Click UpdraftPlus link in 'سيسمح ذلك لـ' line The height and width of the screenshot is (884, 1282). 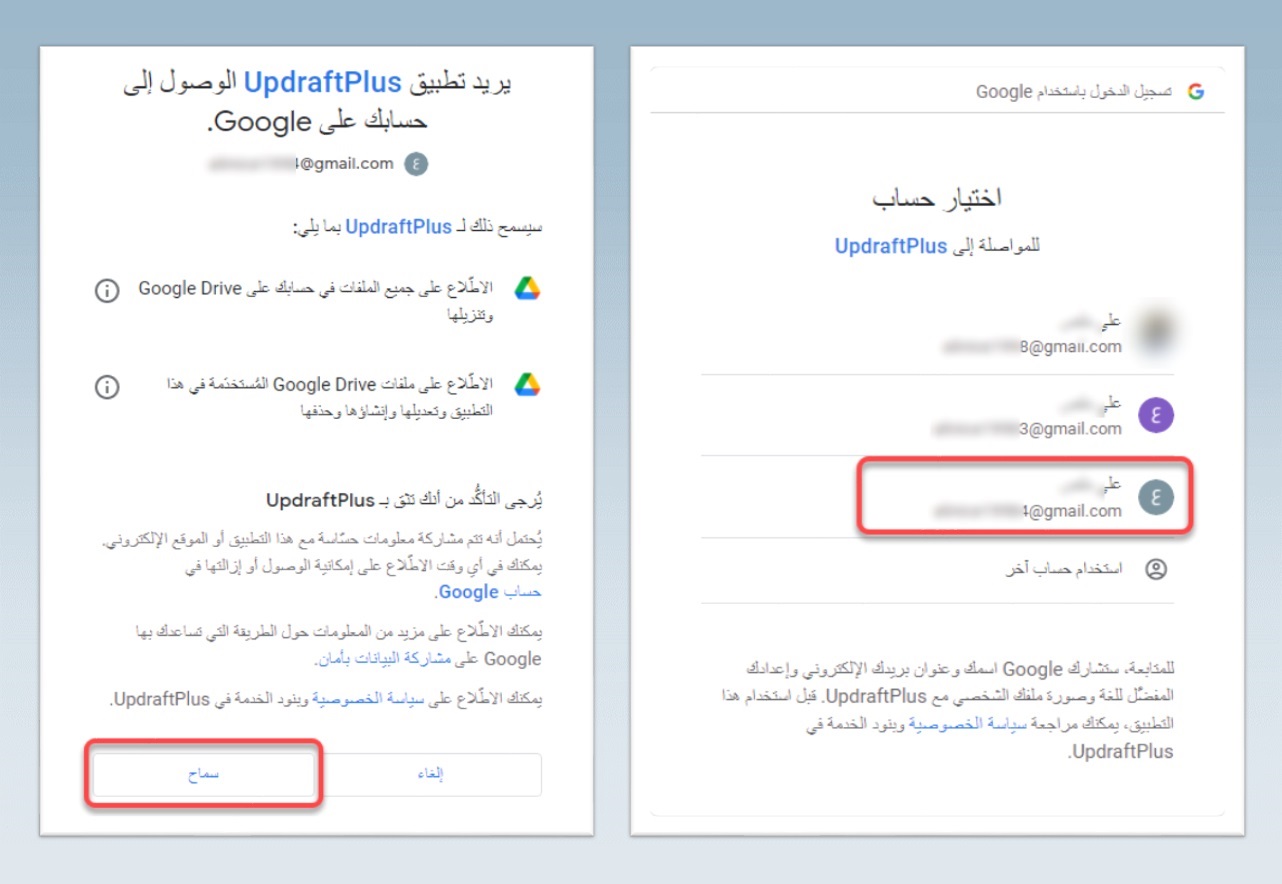tap(399, 227)
